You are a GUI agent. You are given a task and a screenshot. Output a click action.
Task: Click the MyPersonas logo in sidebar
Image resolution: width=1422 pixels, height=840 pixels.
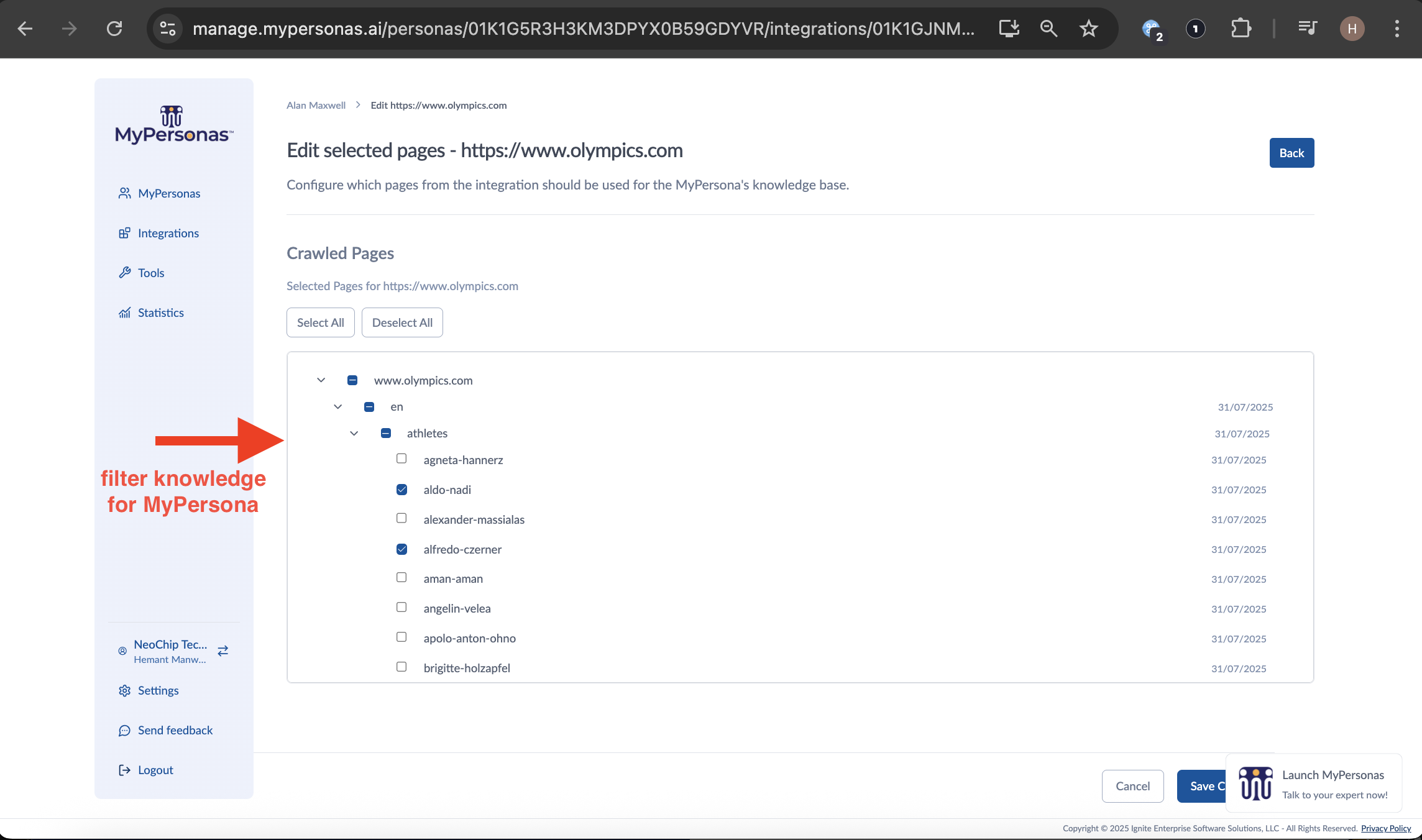point(174,125)
